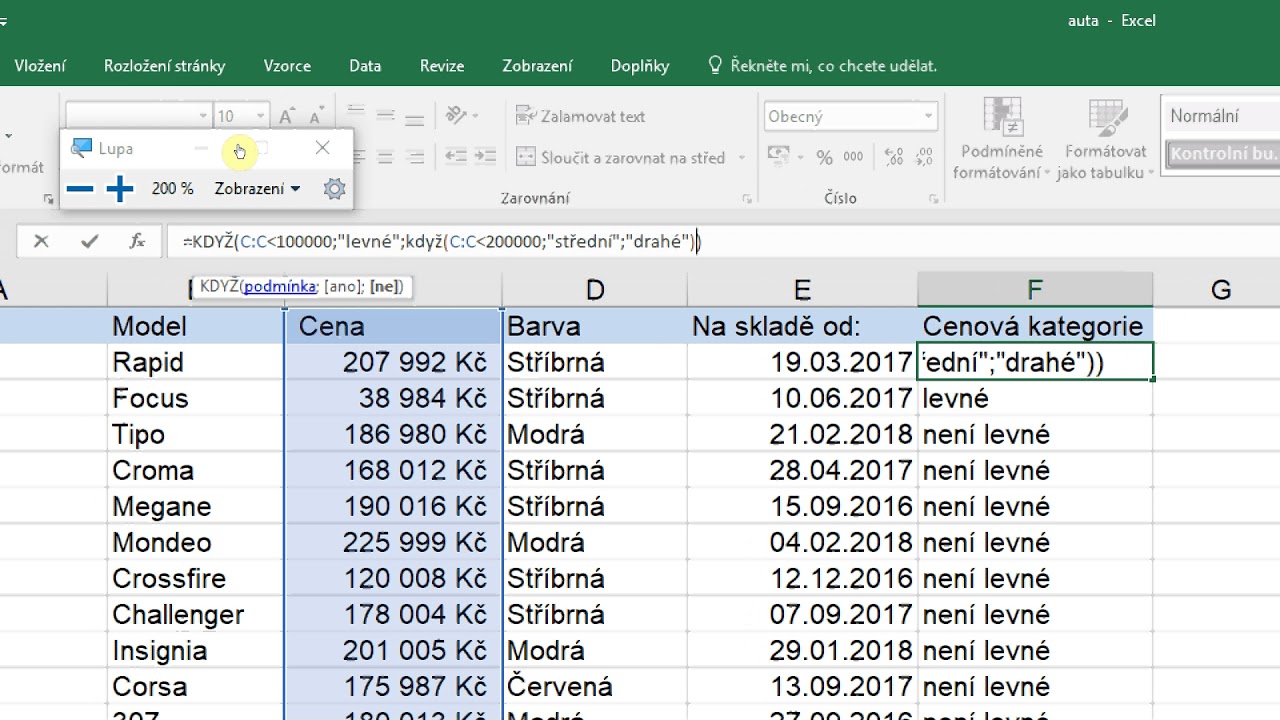Screen dimensions: 1280x720
Task: Select column E header
Action: [802, 290]
